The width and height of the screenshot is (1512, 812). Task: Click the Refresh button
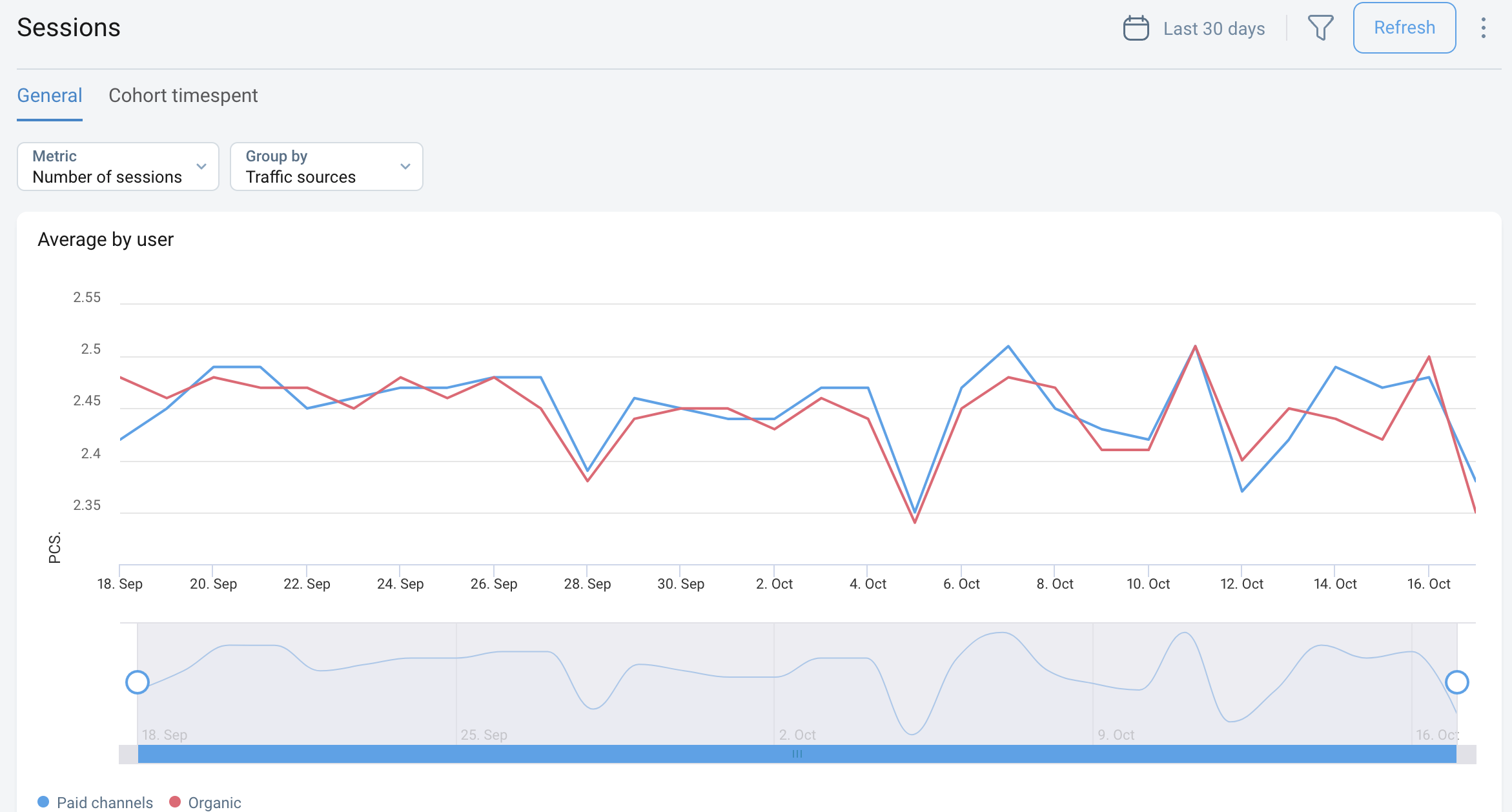point(1404,28)
